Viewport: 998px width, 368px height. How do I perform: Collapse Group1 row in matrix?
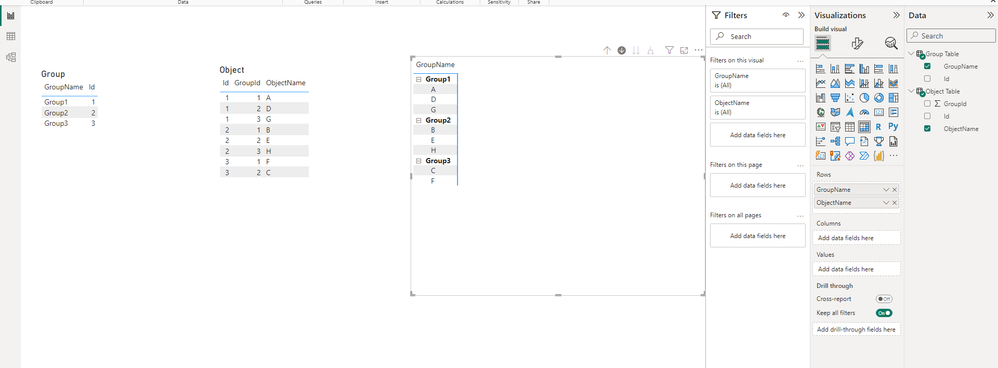coord(418,80)
